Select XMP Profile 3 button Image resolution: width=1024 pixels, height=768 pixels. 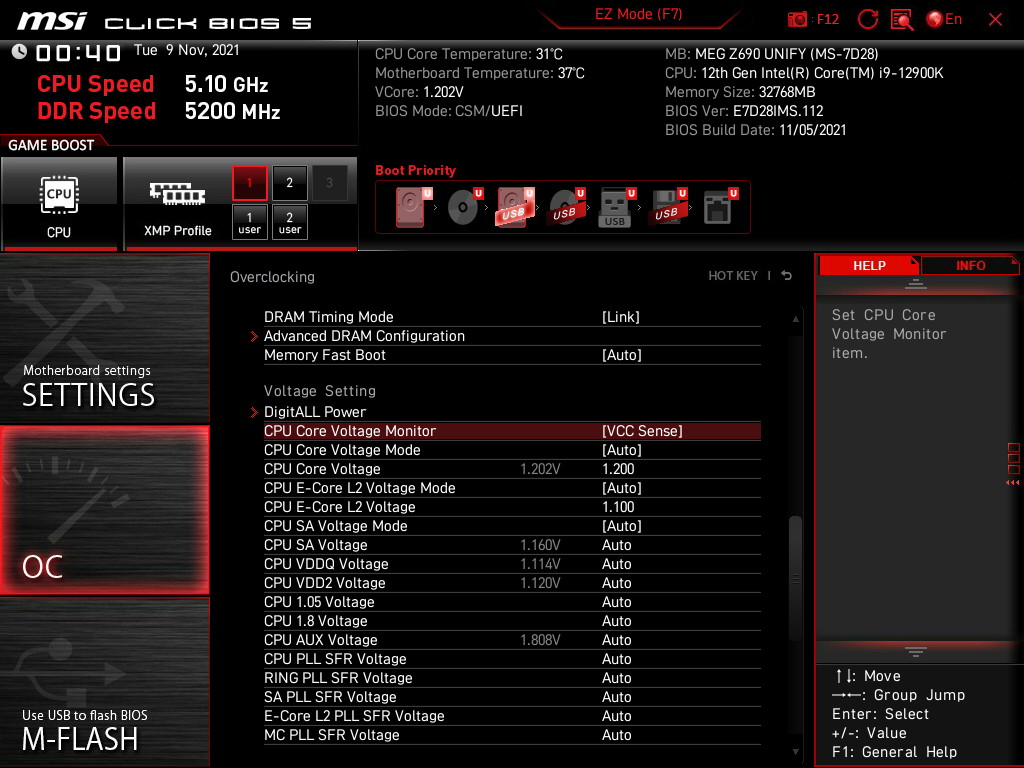(329, 183)
